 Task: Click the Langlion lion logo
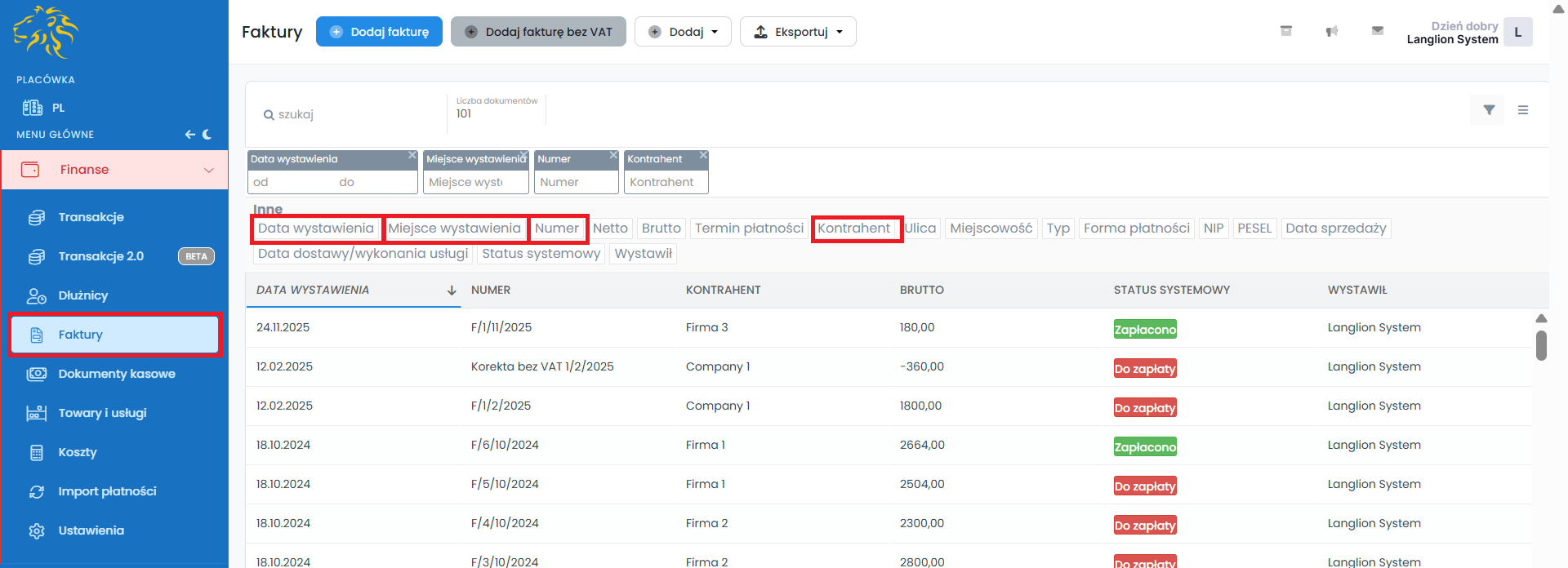pyautogui.click(x=46, y=33)
